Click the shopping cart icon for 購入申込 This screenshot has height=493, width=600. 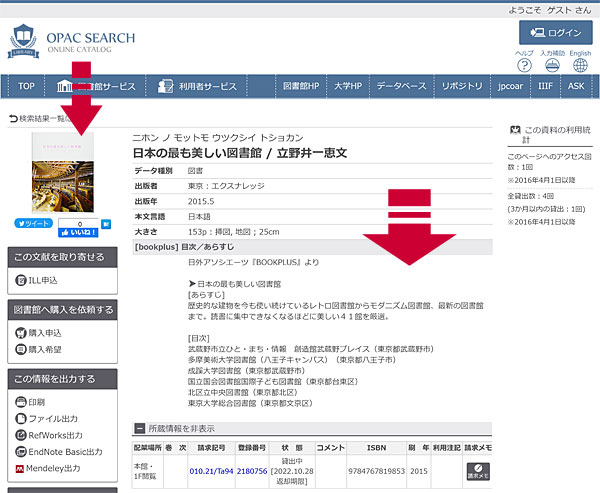click(x=21, y=333)
